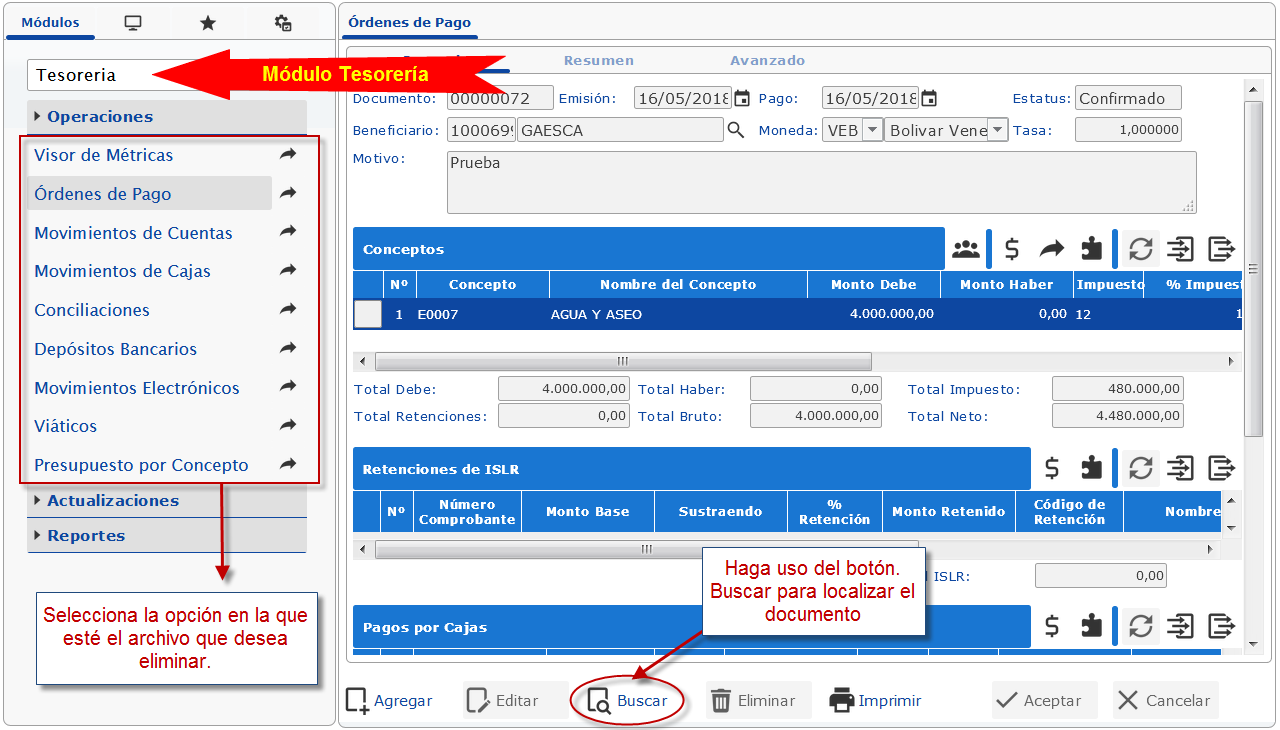The width and height of the screenshot is (1280, 730).
Task: Open Viáticos option
Action: 66,426
